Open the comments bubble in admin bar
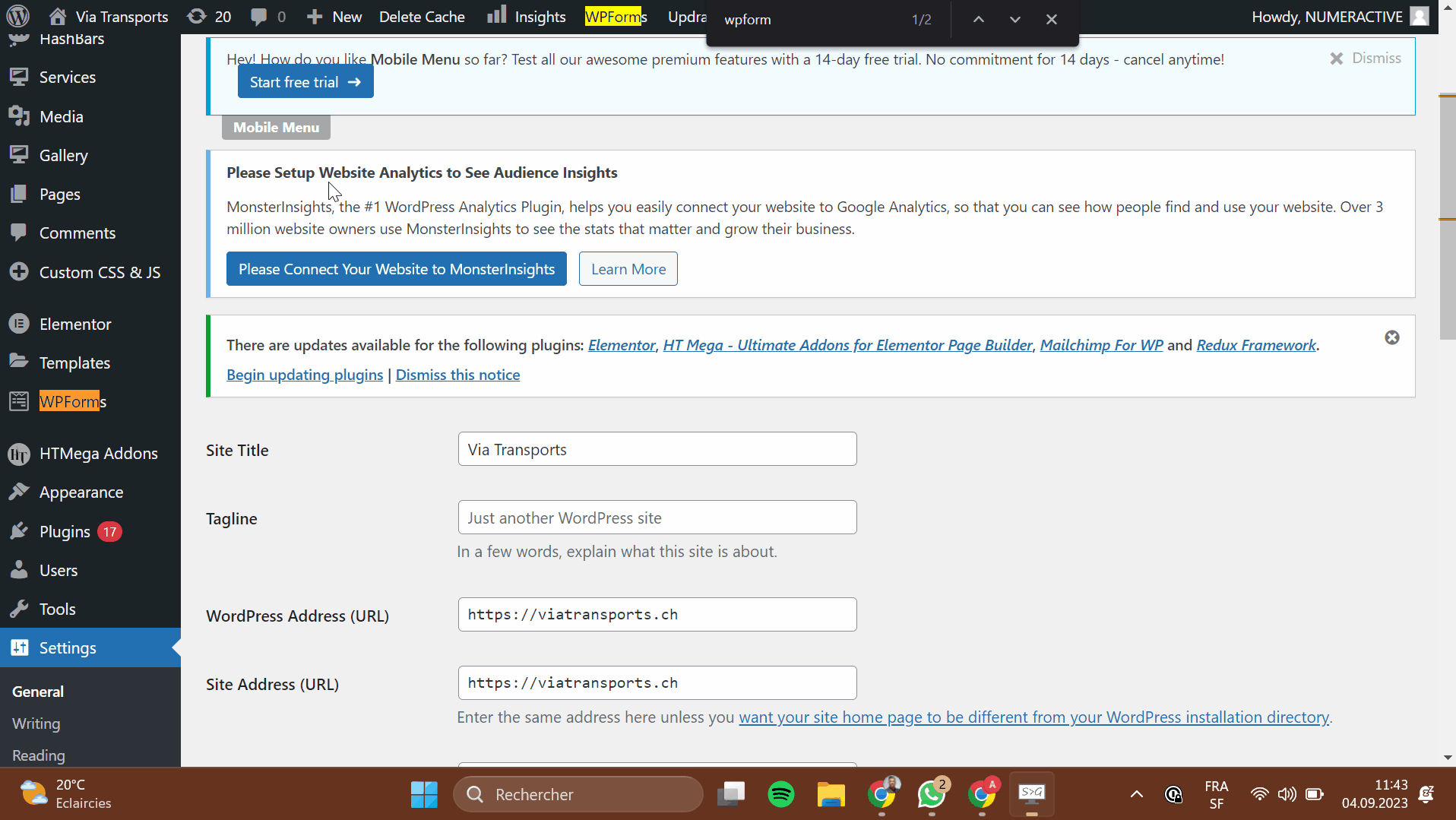Viewport: 1456px width, 820px height. coord(268,17)
